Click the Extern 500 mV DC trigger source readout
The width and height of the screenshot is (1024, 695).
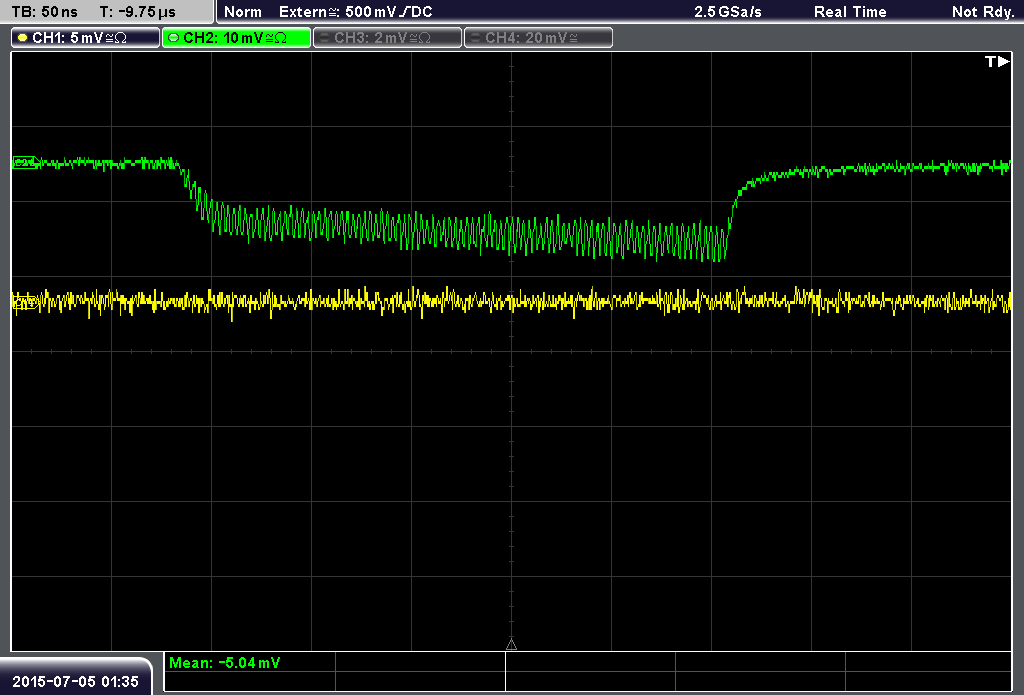click(x=355, y=12)
